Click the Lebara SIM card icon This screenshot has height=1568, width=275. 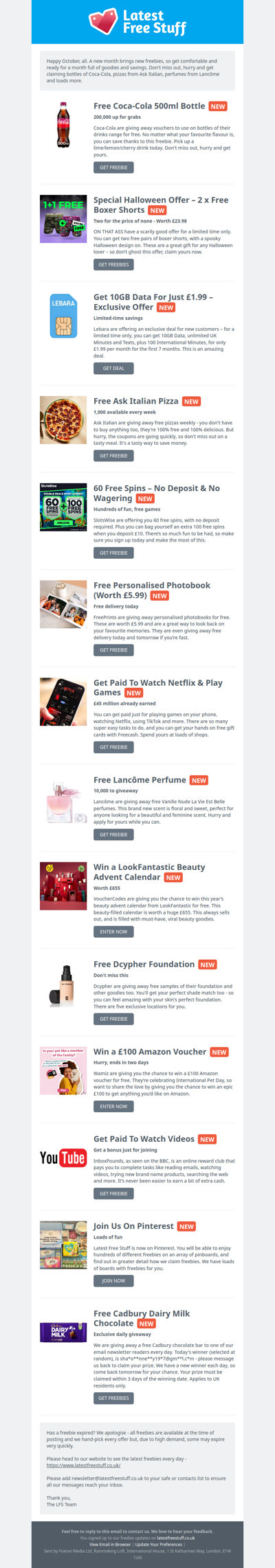point(63,316)
